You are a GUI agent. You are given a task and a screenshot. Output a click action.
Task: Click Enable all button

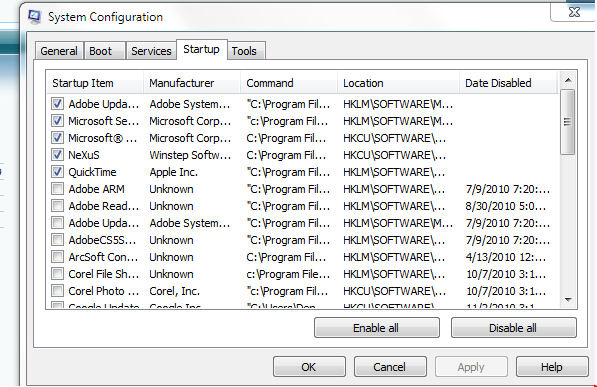pyautogui.click(x=376, y=328)
